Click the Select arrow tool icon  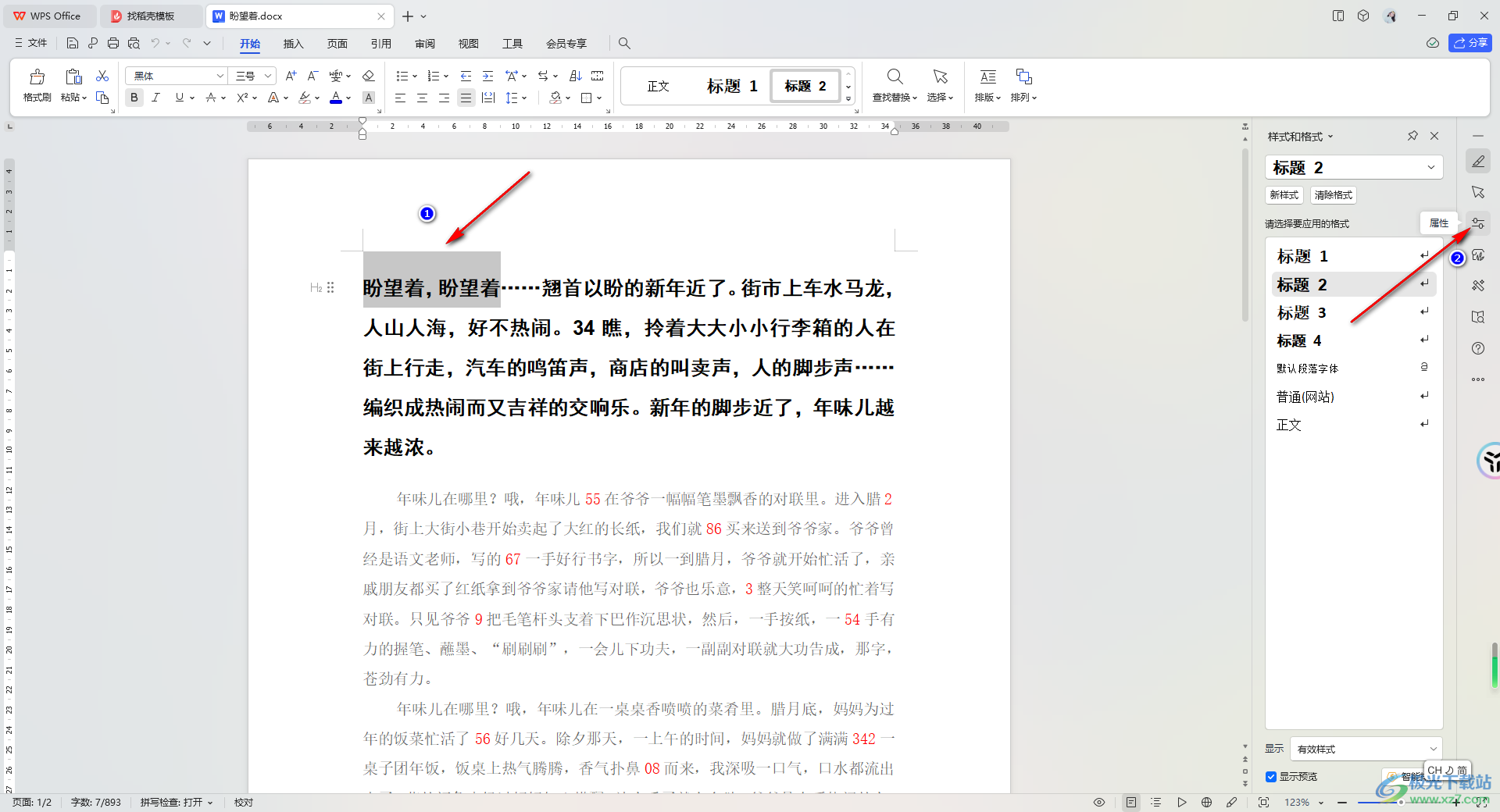tap(941, 77)
